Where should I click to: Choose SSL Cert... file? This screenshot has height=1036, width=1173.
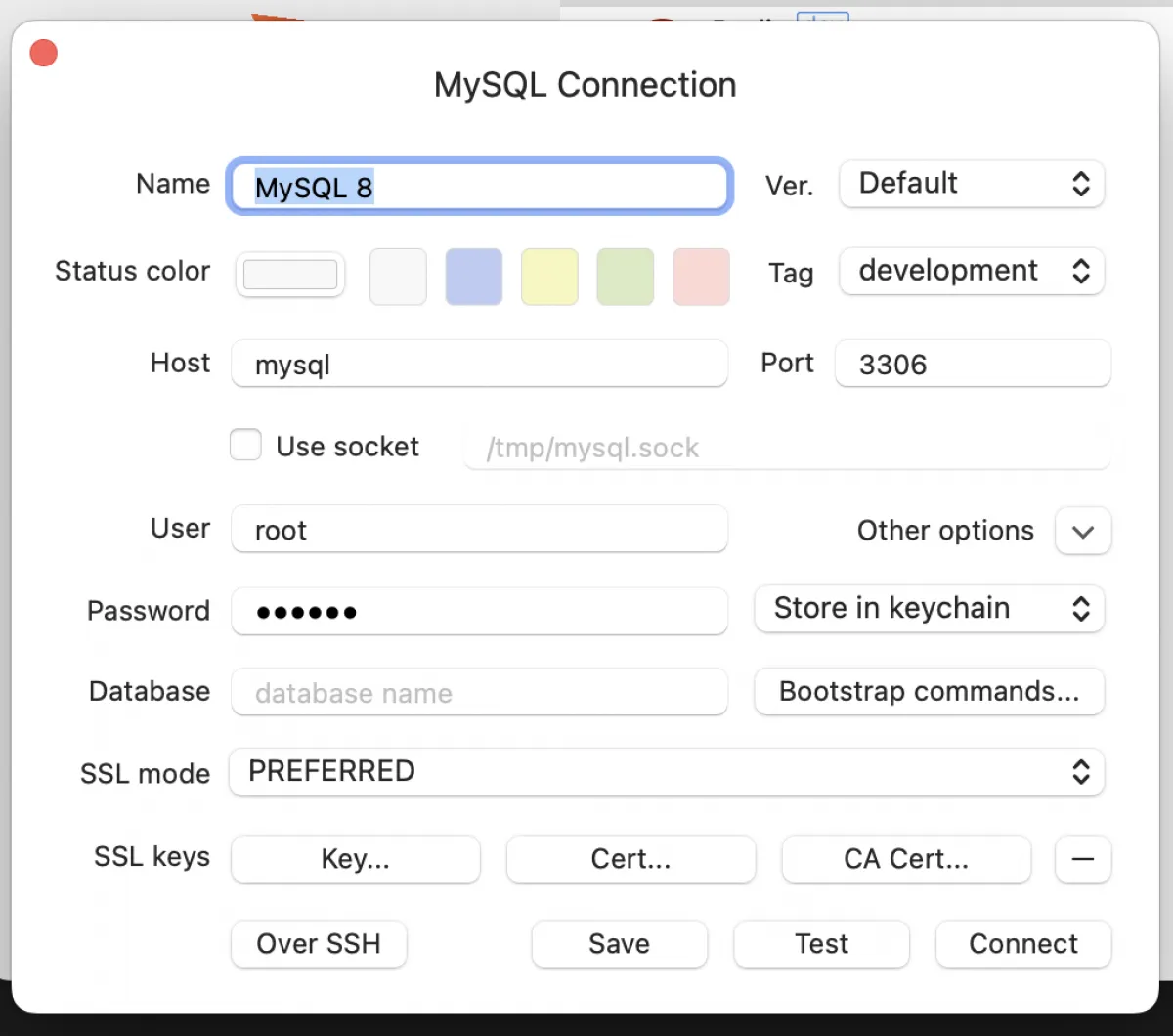coord(630,859)
